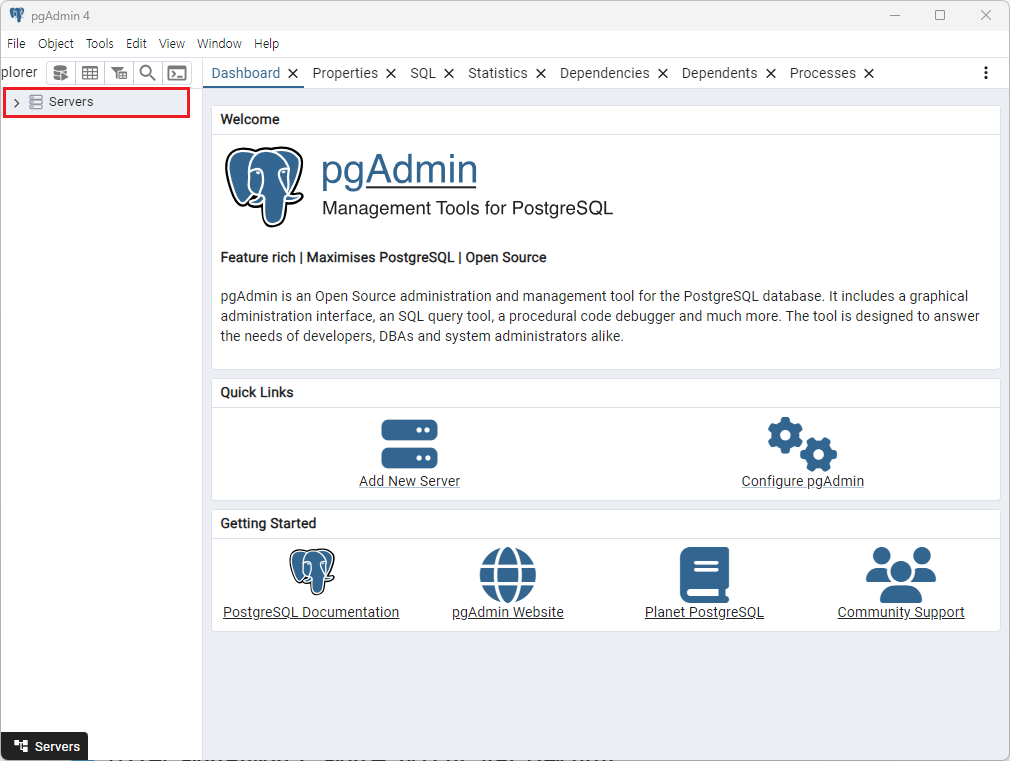Close the Statistics tab
The height and width of the screenshot is (761, 1010).
point(540,73)
